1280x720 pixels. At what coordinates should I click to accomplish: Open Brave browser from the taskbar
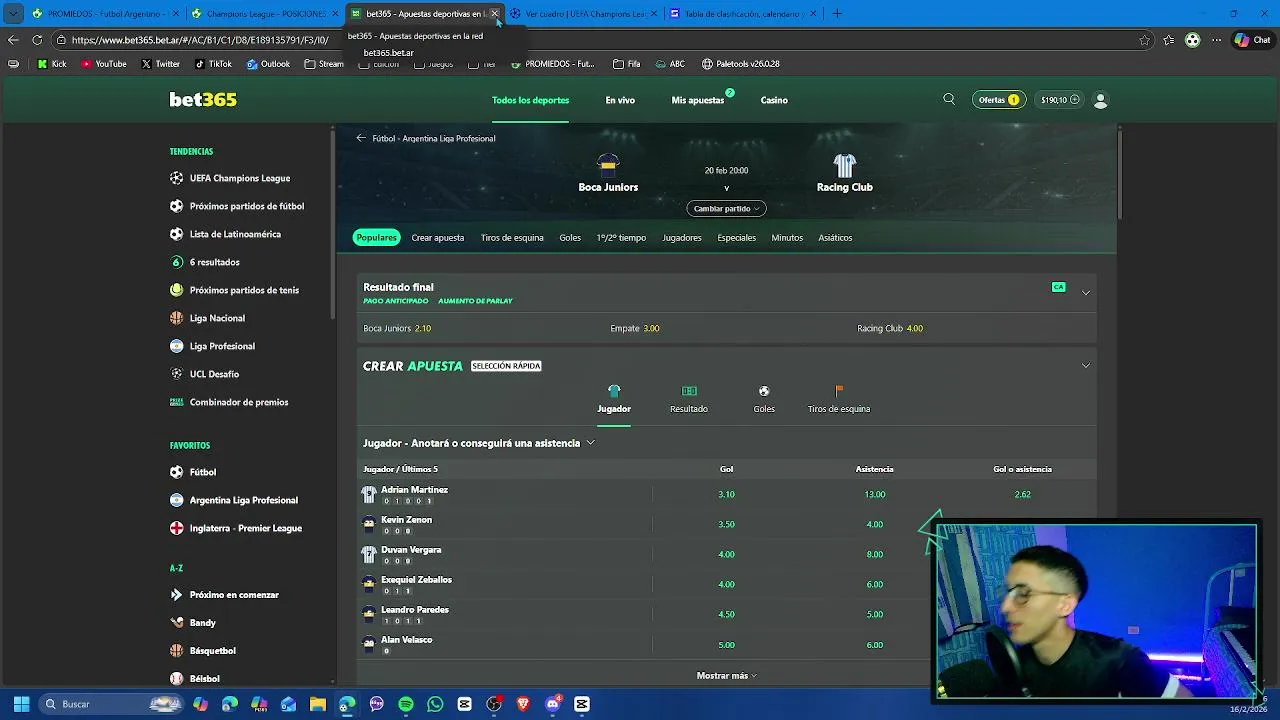tap(523, 704)
